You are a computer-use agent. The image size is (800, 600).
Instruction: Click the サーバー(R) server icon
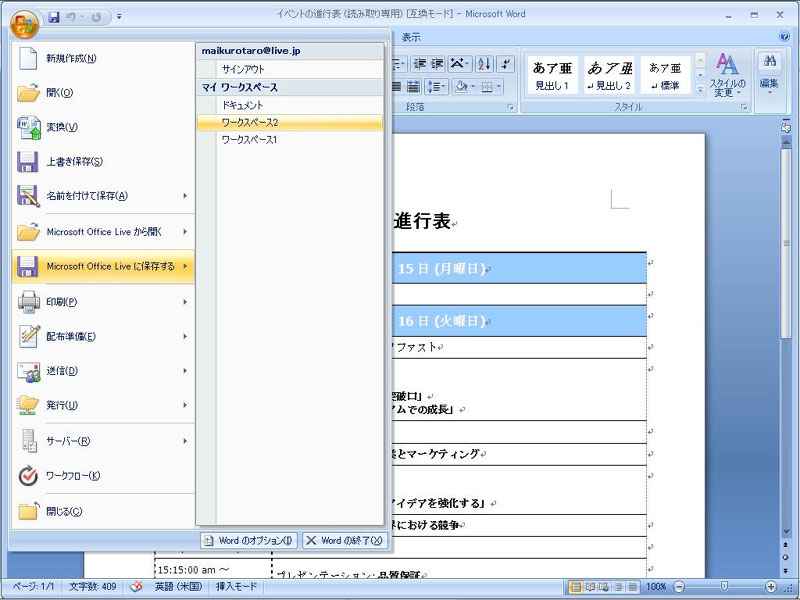(29, 441)
